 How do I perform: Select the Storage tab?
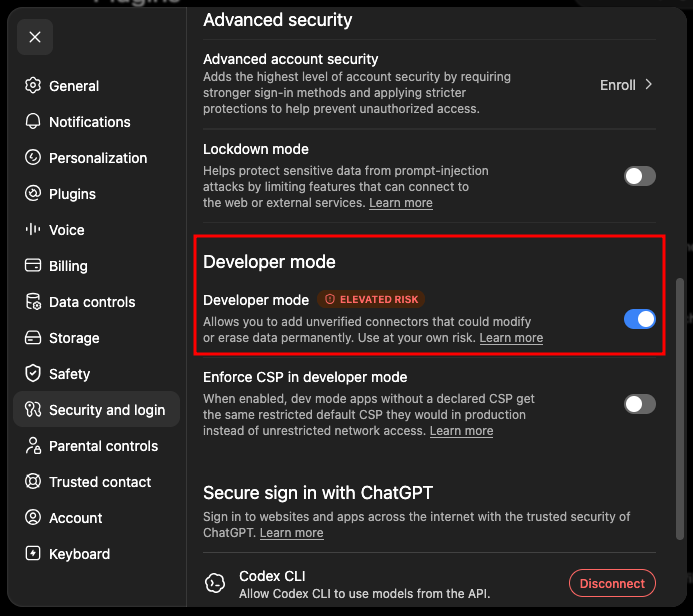tap(96, 338)
